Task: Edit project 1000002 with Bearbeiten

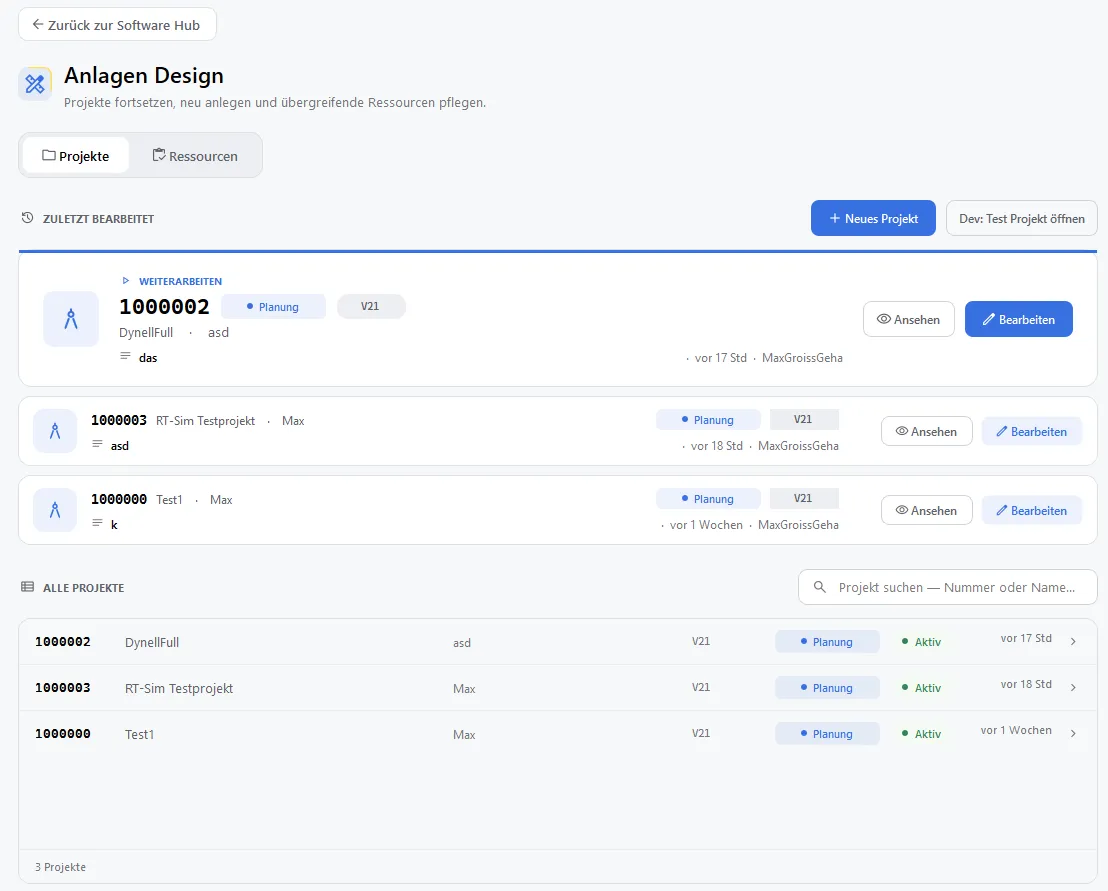Action: tap(1019, 319)
